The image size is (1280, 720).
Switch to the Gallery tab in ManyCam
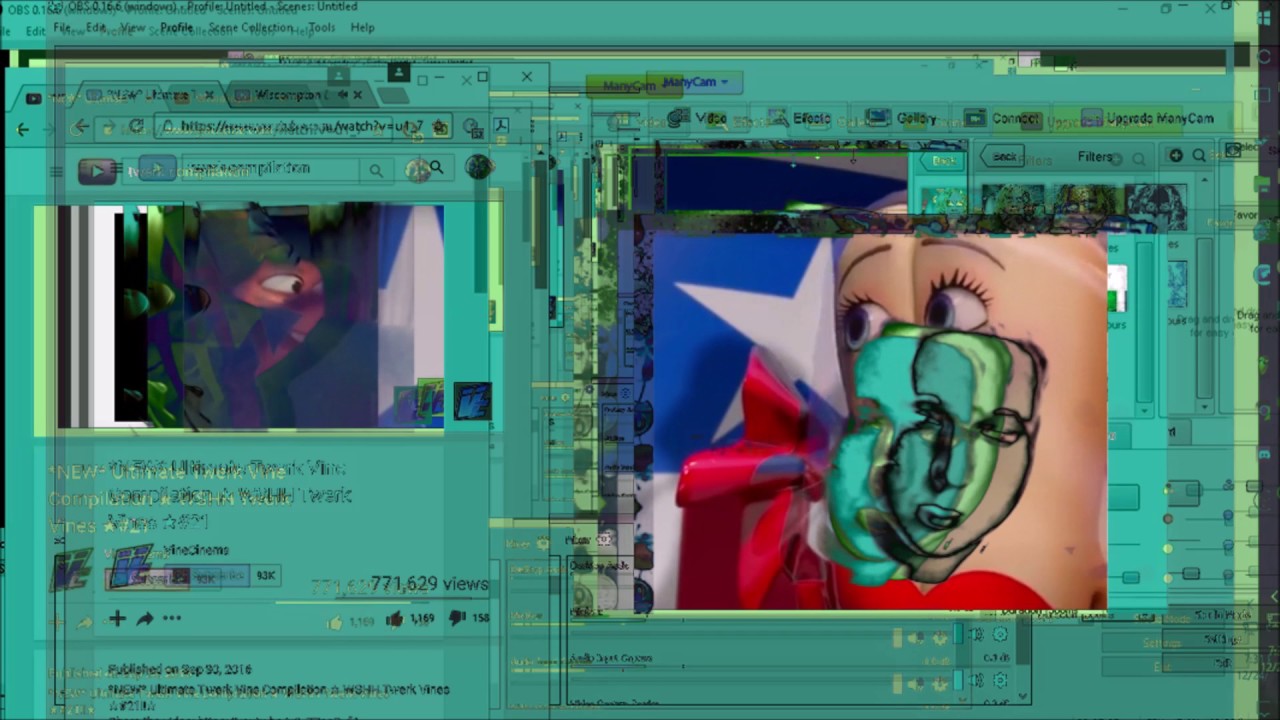click(x=901, y=118)
